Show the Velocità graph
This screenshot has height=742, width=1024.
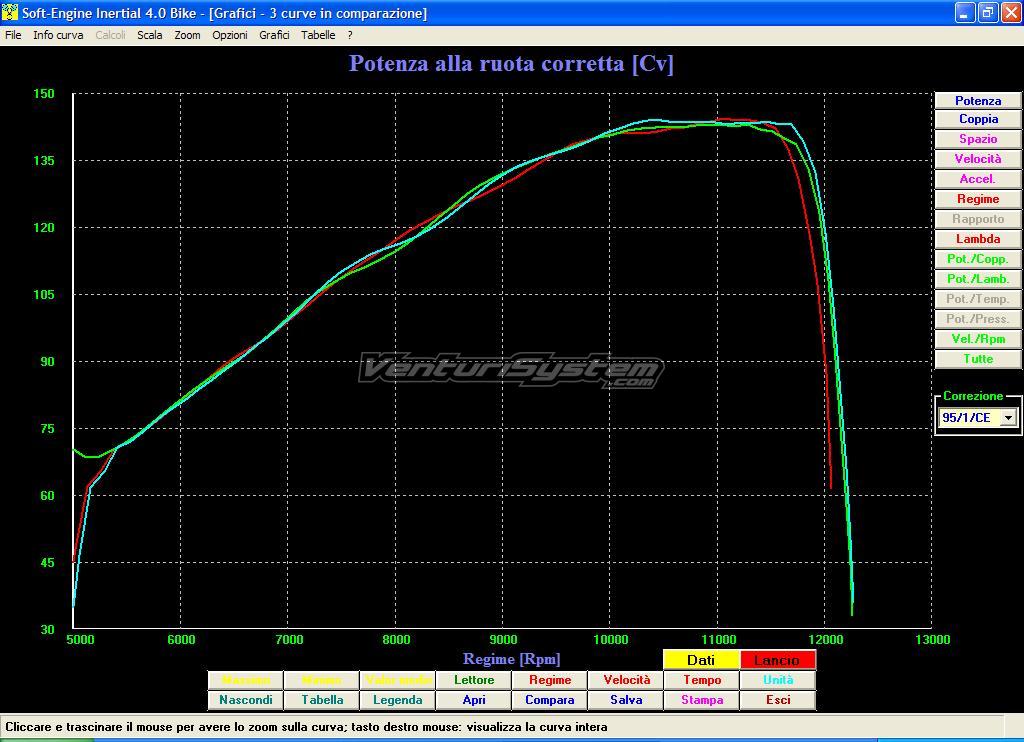click(x=978, y=159)
